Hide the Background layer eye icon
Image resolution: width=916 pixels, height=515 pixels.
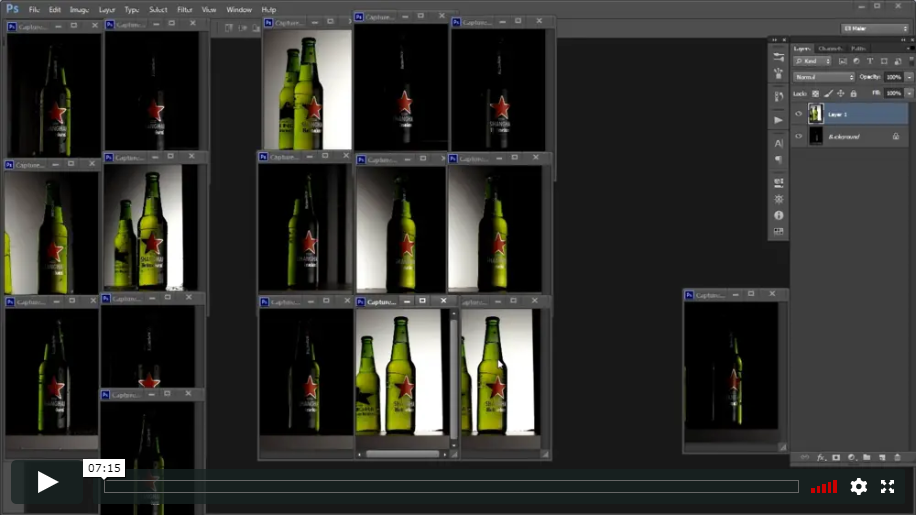pos(799,136)
